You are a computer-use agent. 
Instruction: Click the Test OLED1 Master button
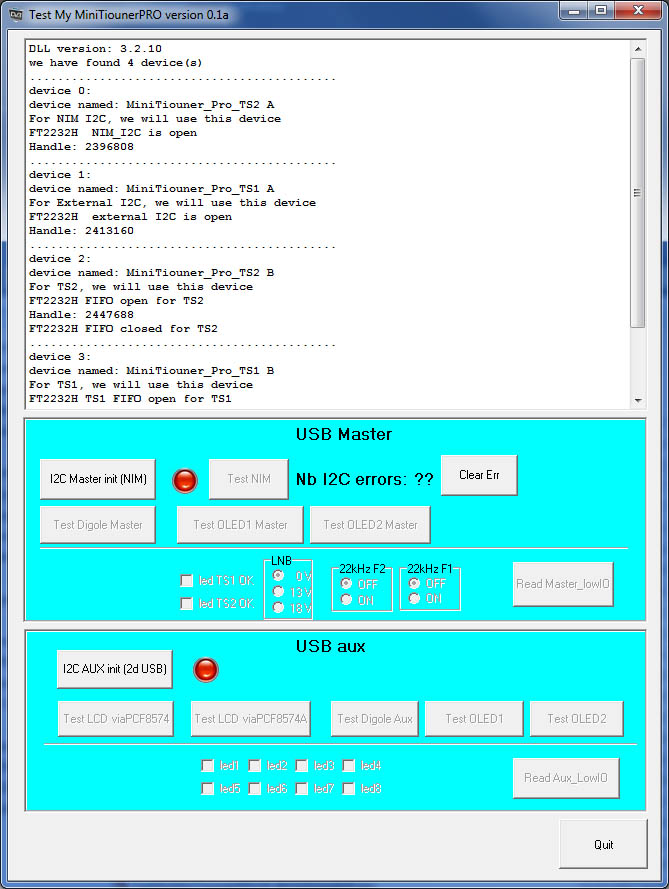tap(240, 525)
